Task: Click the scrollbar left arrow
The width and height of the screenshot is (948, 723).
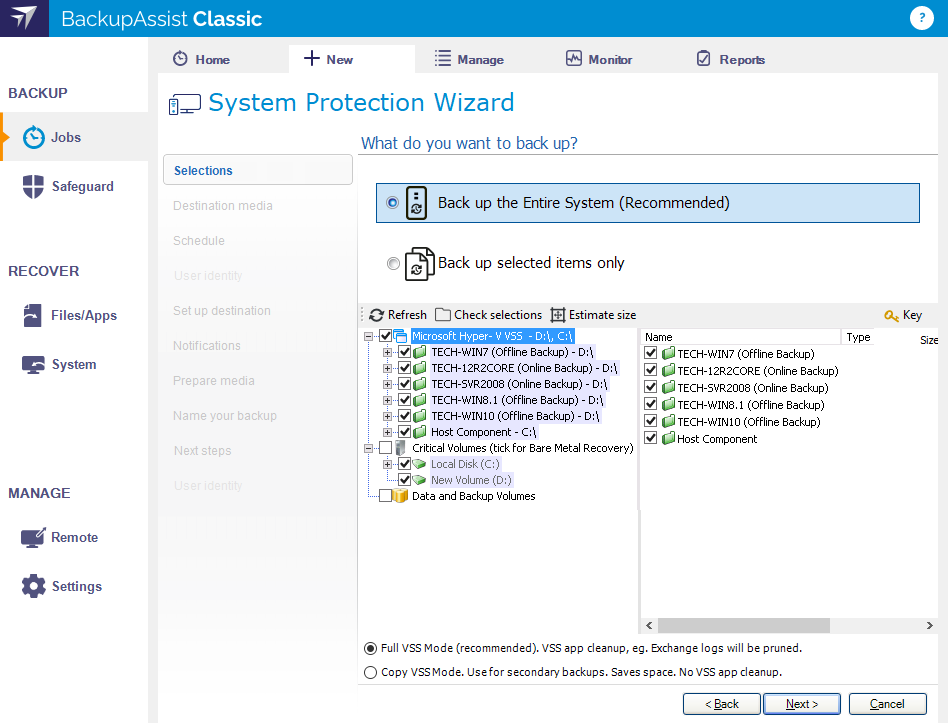Action: click(x=649, y=625)
